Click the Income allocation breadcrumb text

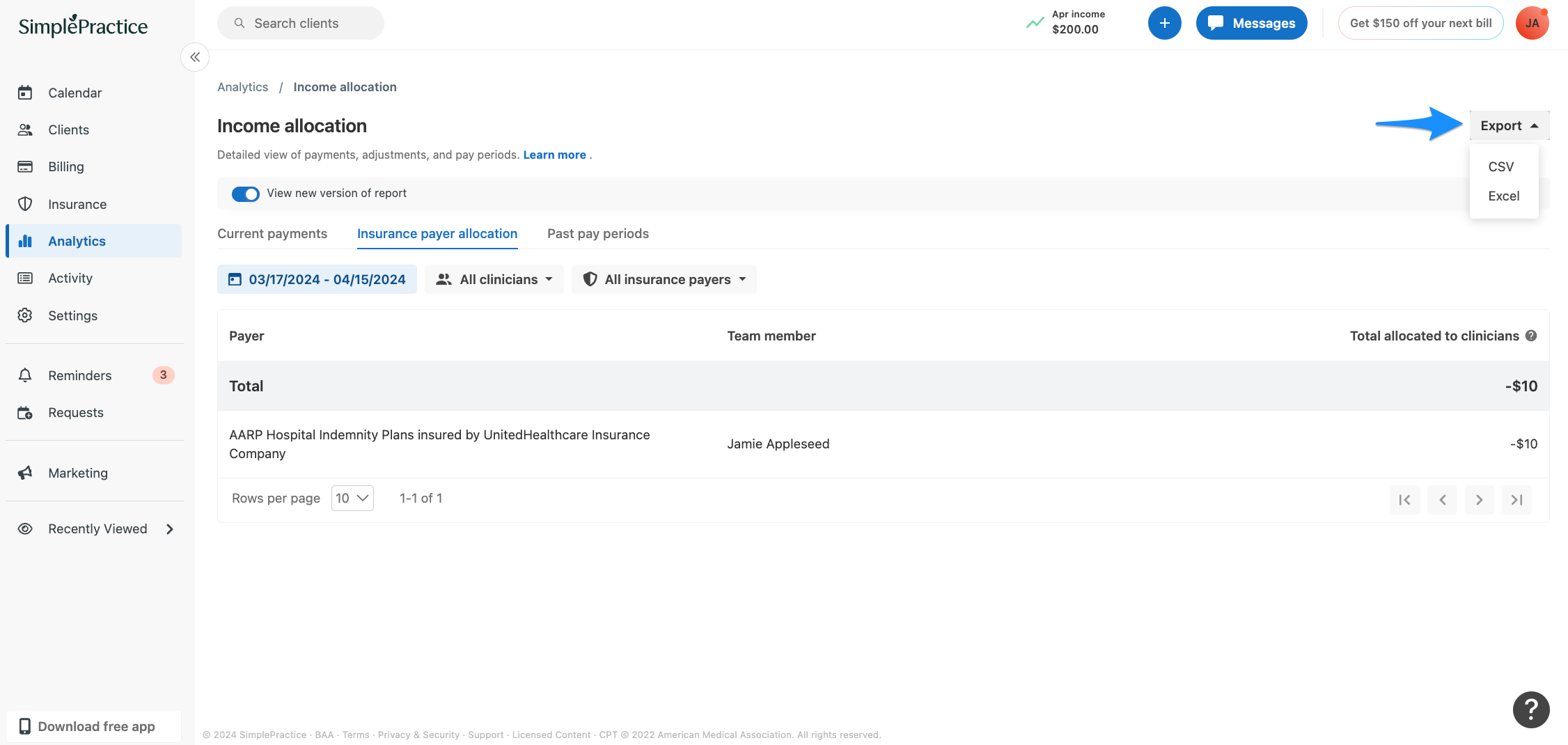(x=345, y=87)
